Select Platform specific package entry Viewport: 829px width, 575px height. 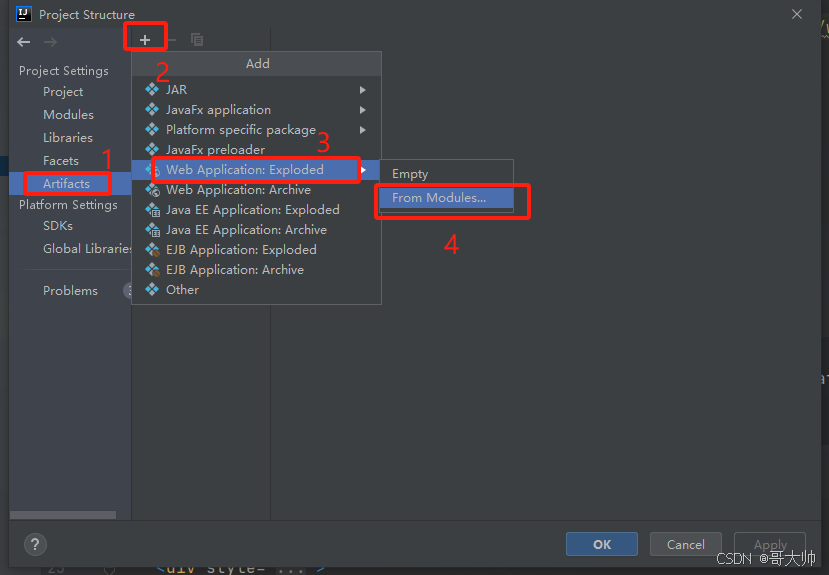pyautogui.click(x=256, y=129)
